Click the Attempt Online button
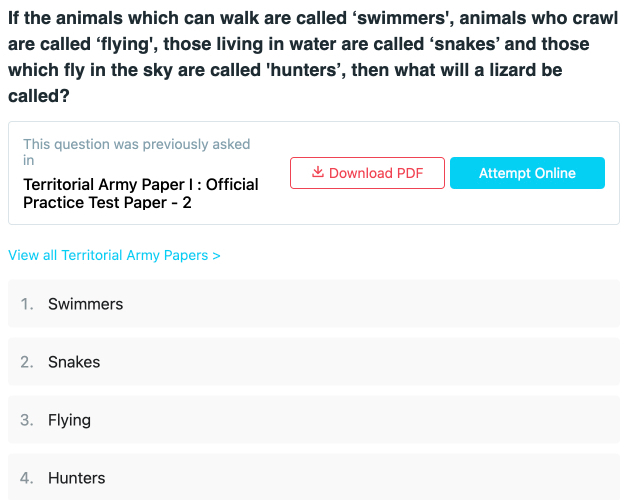Viewport: 631px width, 500px height. click(x=527, y=173)
